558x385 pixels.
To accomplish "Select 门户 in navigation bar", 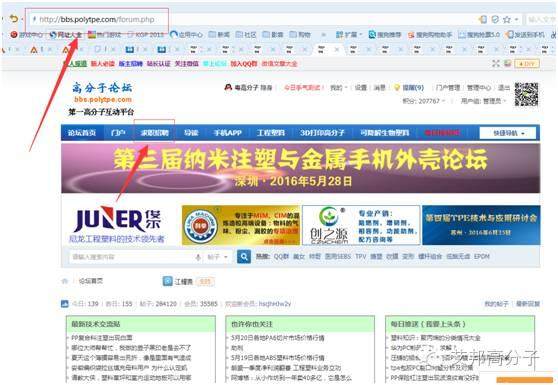I will pos(118,133).
